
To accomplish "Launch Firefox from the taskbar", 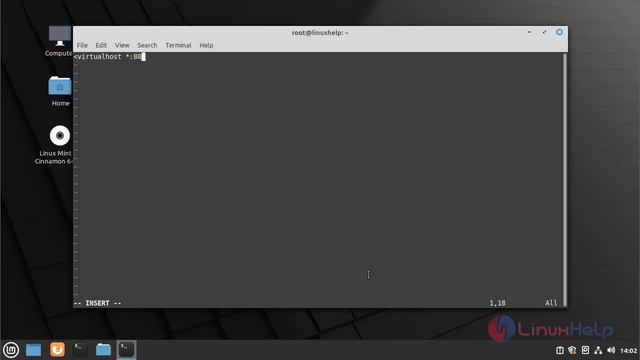I will 57,350.
